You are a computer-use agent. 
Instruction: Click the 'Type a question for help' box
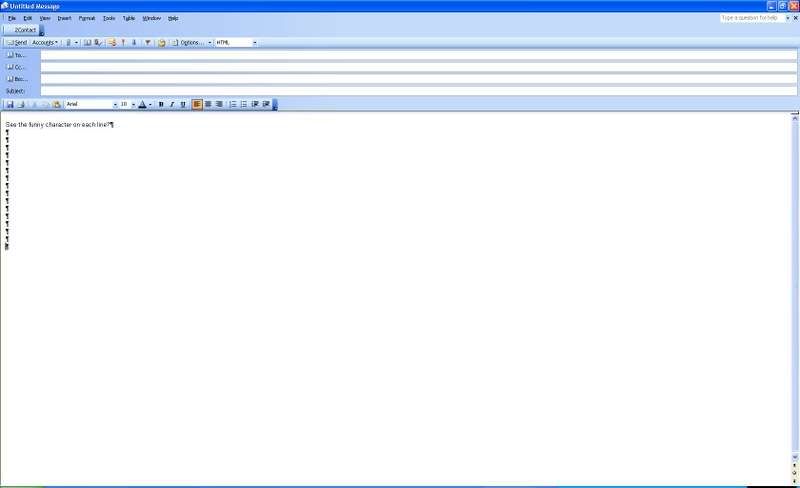[752, 18]
